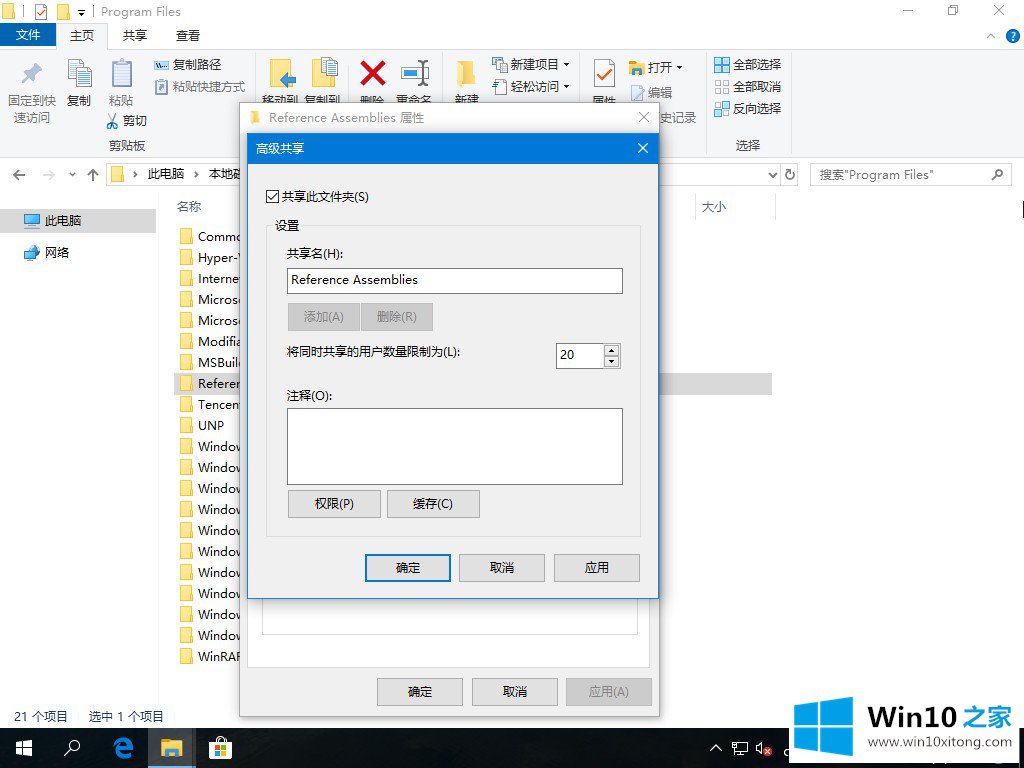Click the red Delete (删除) X icon
1024x768 pixels.
(373, 73)
